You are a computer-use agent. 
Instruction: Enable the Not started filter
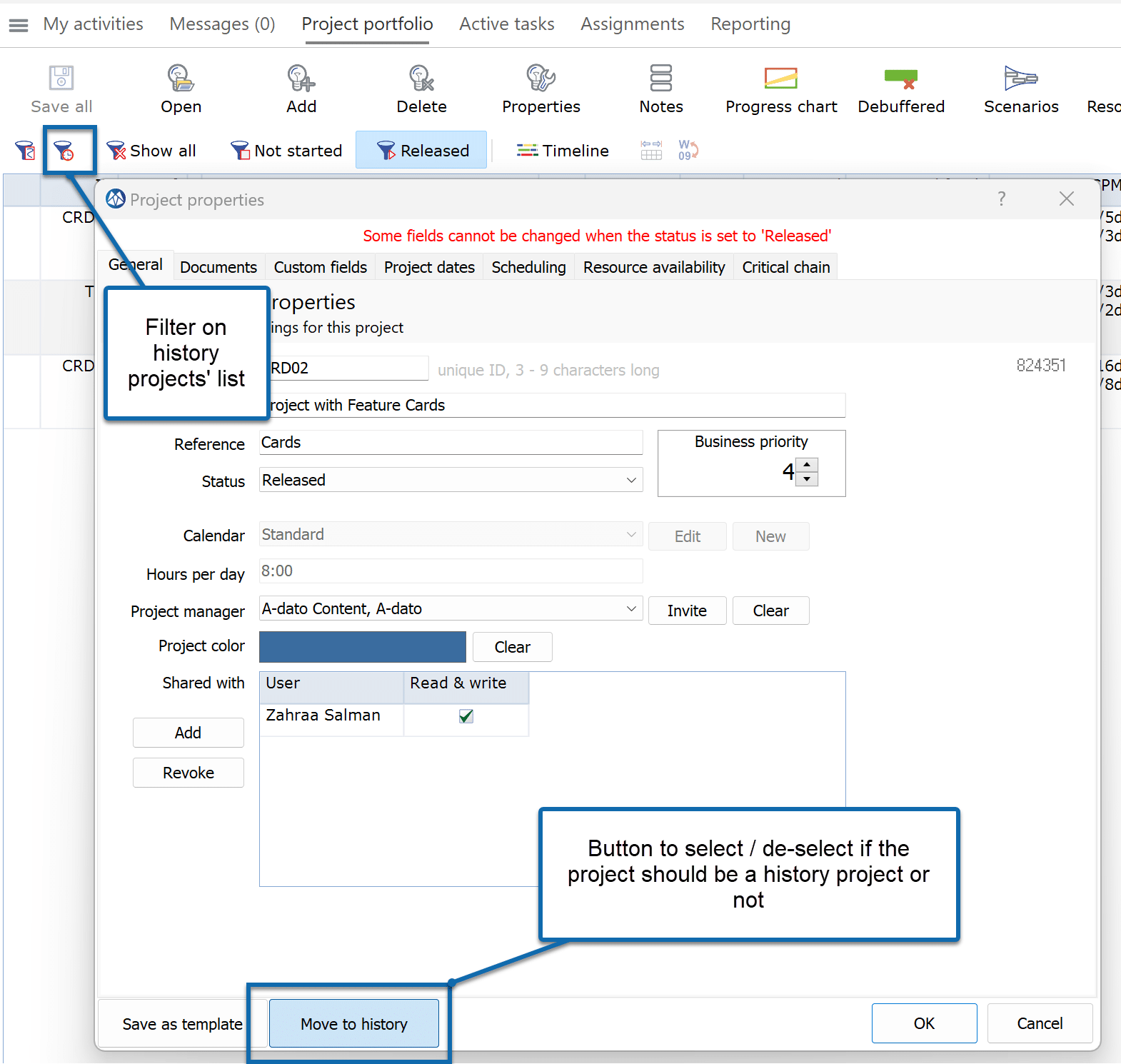[287, 151]
